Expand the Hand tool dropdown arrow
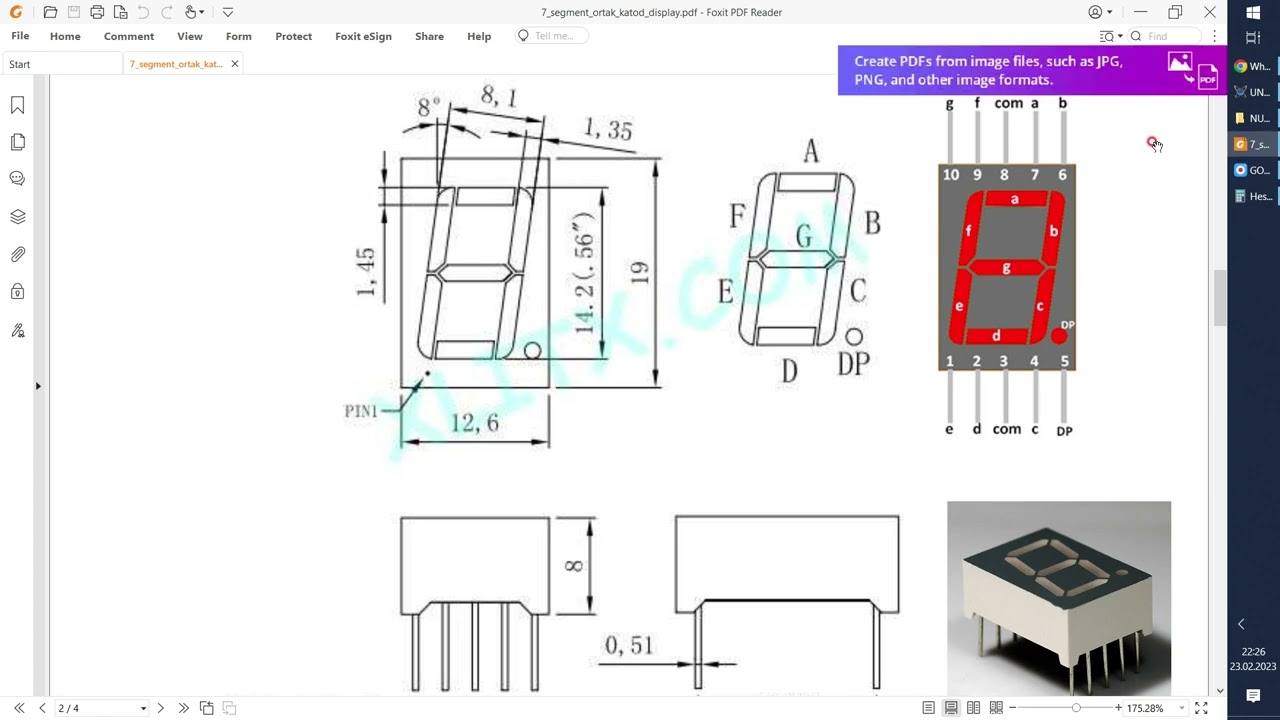 pos(202,12)
